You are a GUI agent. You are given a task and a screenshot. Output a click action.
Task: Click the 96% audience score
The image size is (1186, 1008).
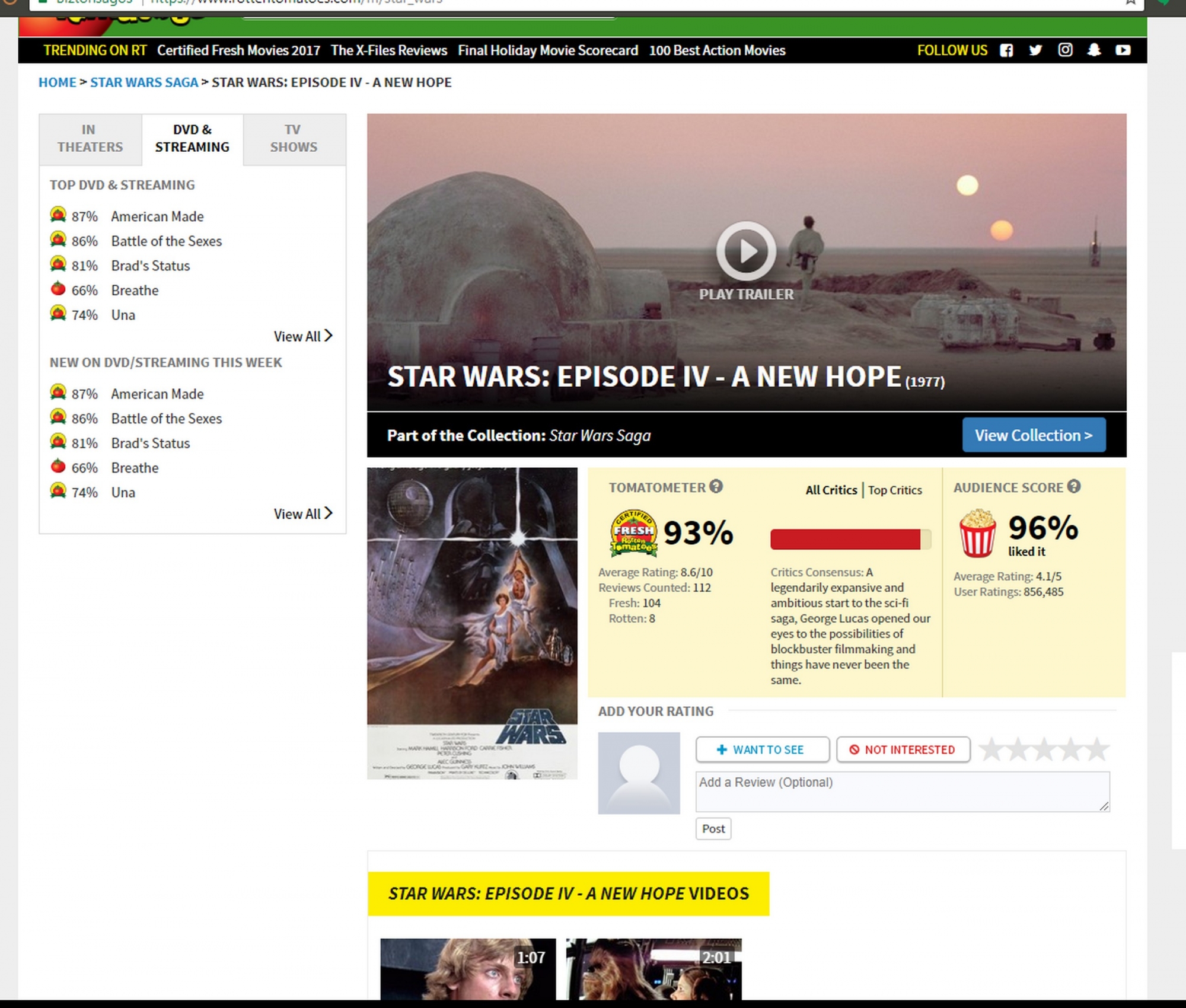pos(1043,528)
